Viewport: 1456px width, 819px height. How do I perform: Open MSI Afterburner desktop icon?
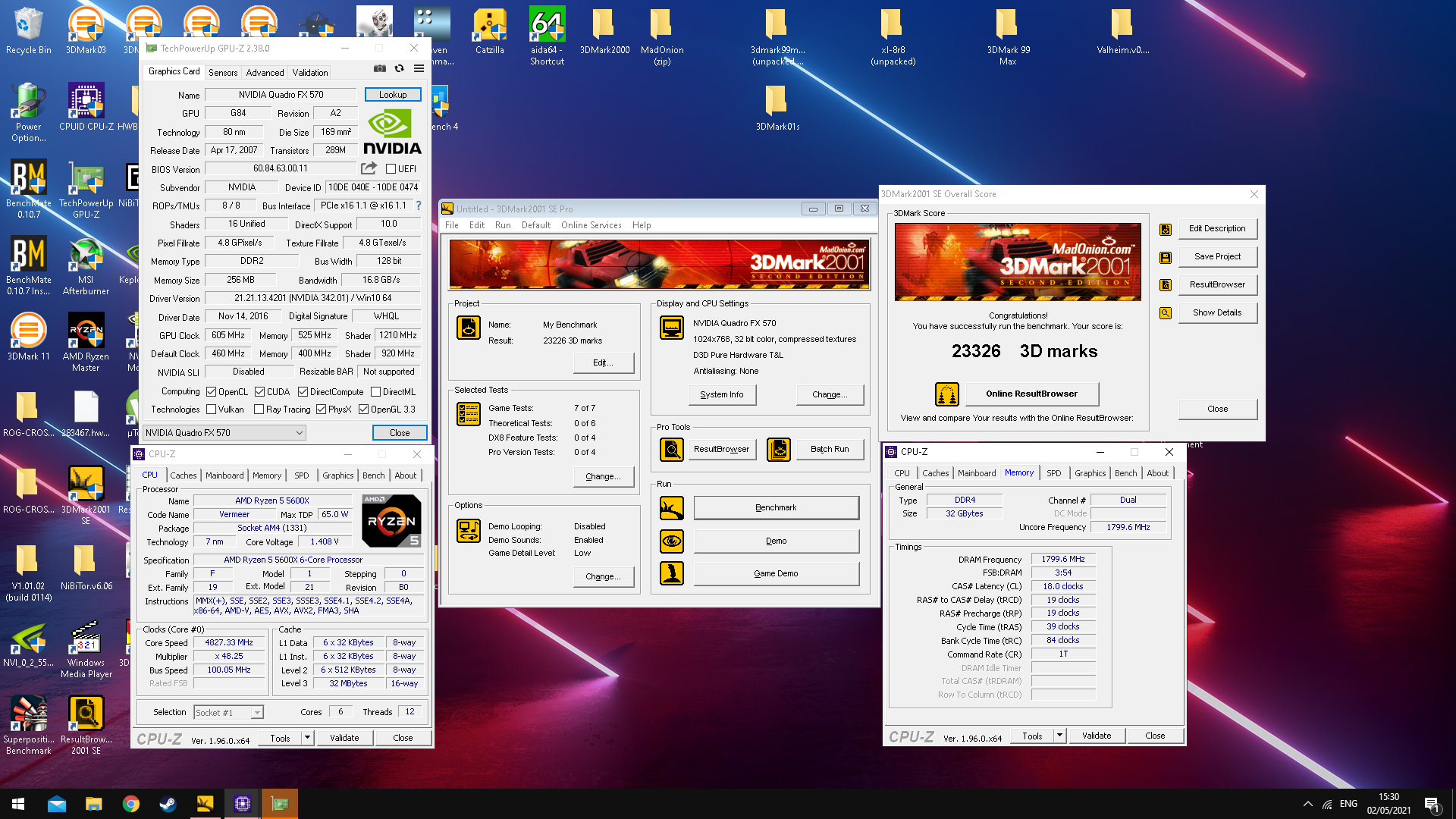pyautogui.click(x=86, y=265)
